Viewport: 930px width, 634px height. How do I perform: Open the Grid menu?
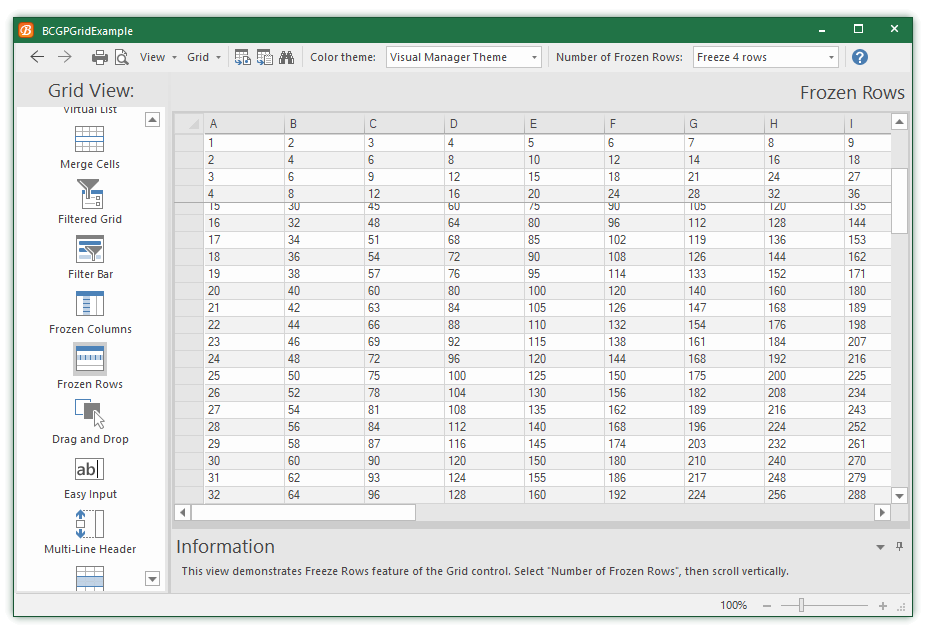203,57
